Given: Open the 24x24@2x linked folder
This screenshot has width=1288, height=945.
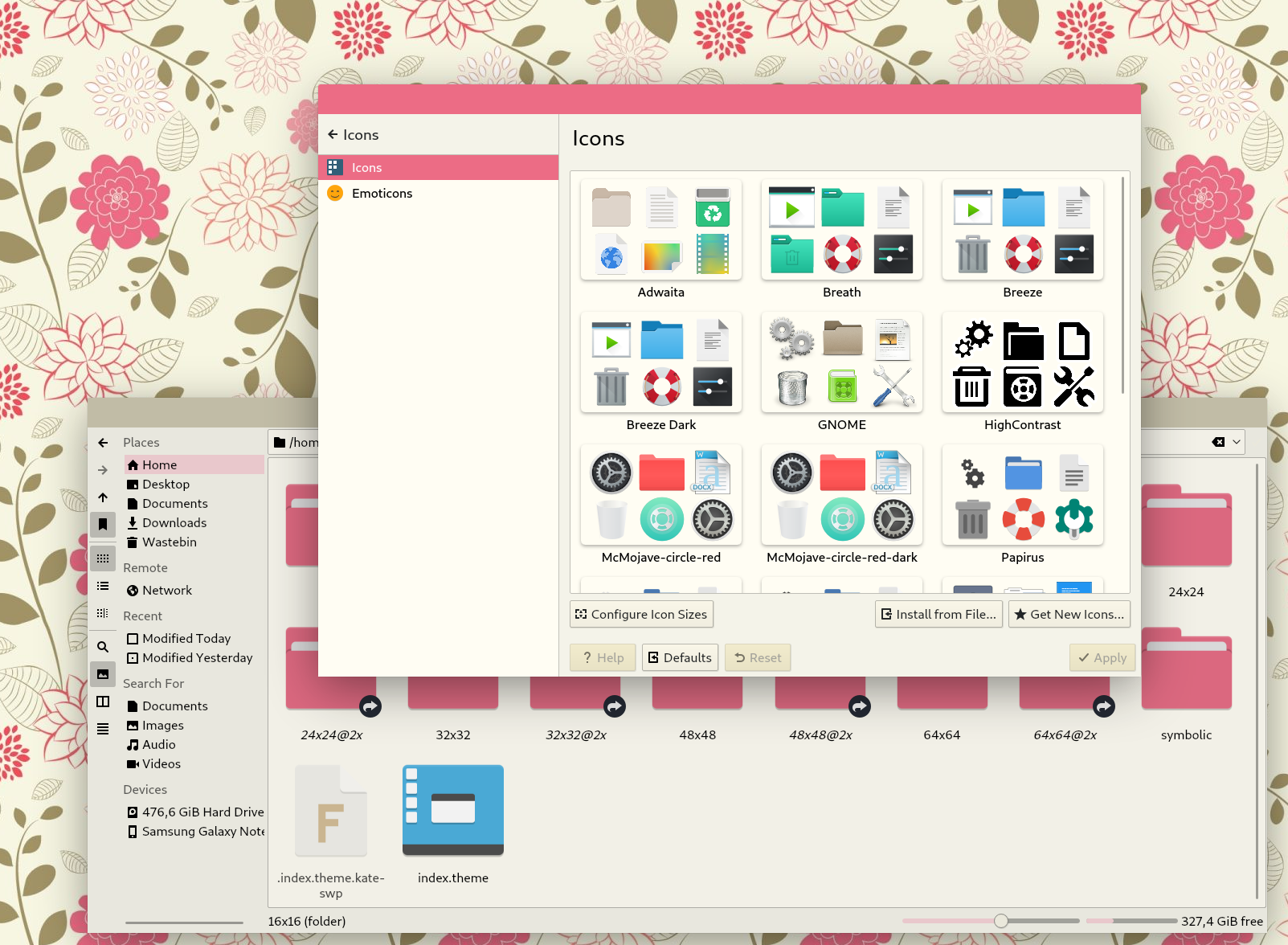Looking at the screenshot, I should click(x=332, y=710).
